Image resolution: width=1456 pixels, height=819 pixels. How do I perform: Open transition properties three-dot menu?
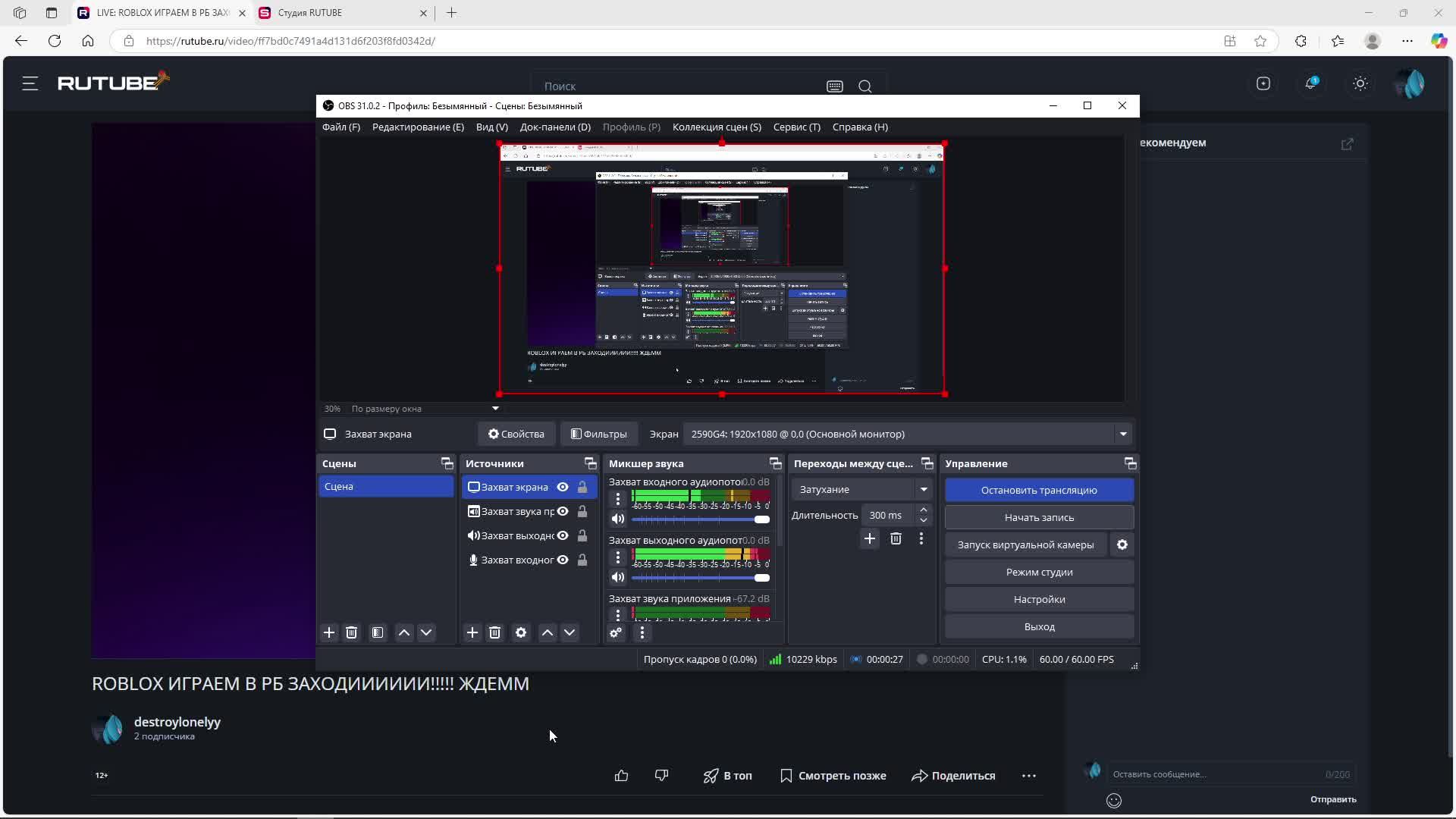(921, 538)
